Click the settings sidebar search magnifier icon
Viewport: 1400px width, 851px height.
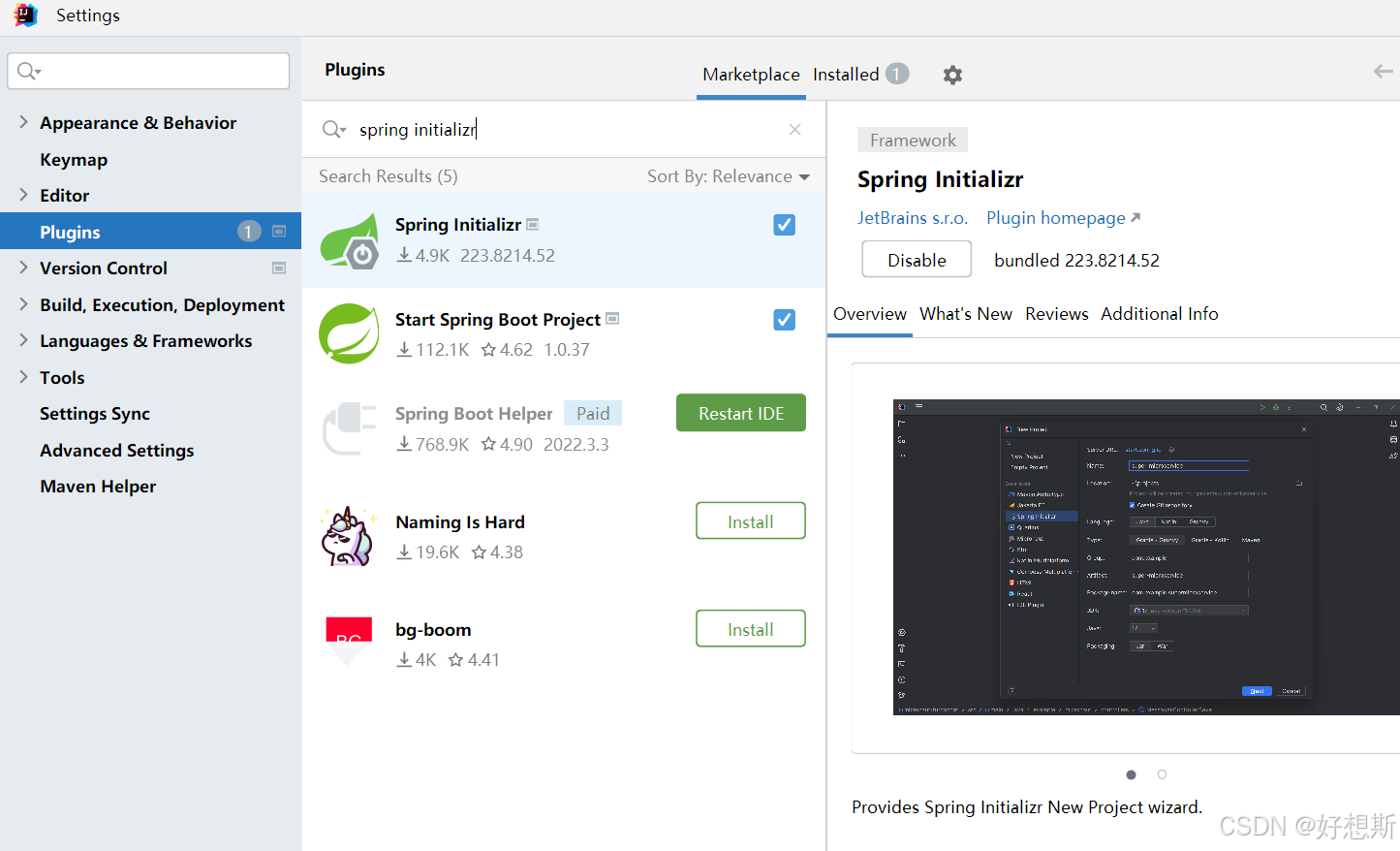29,71
